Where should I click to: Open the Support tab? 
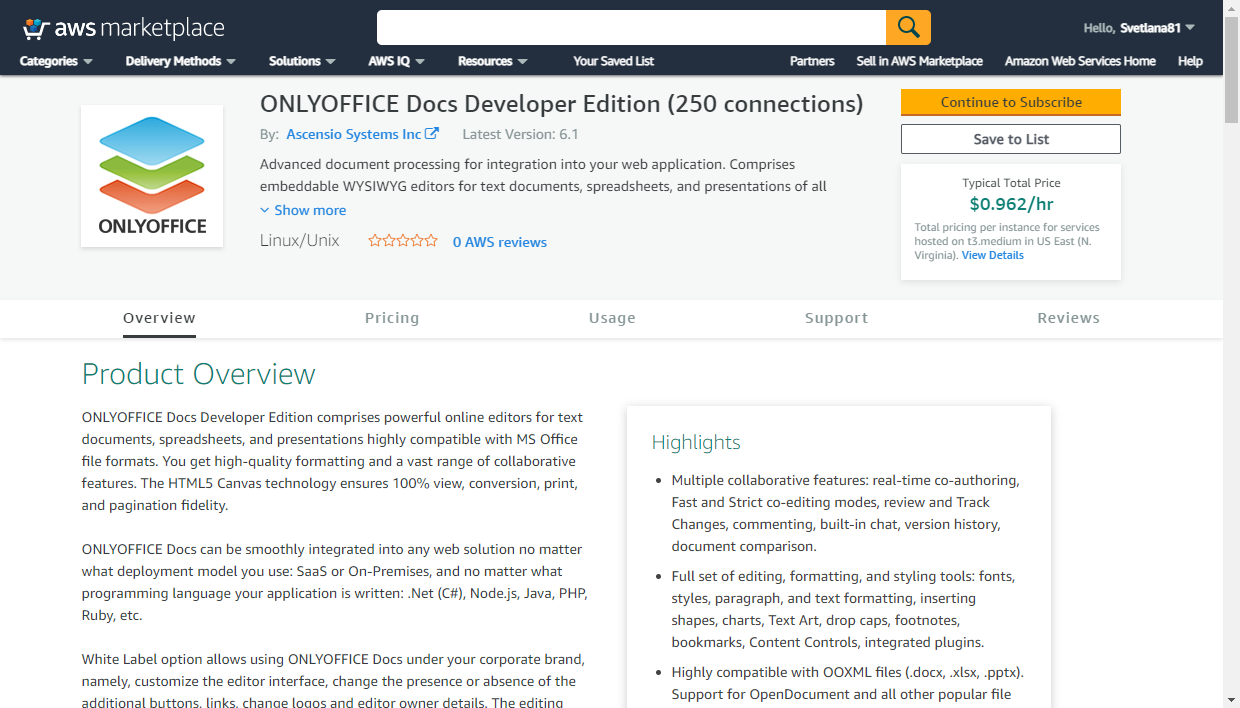(836, 318)
